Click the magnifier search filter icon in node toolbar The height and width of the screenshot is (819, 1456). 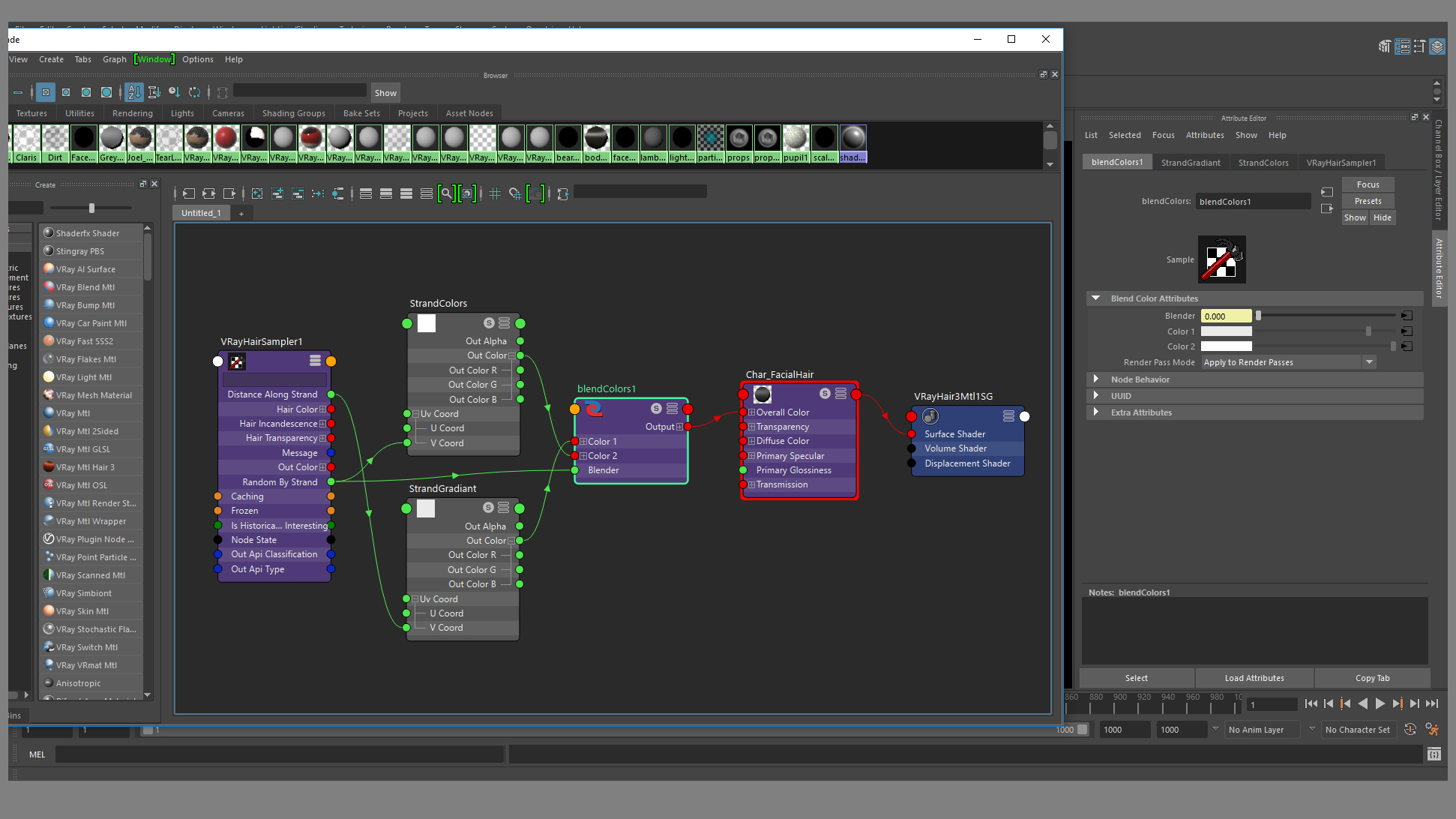click(x=447, y=193)
